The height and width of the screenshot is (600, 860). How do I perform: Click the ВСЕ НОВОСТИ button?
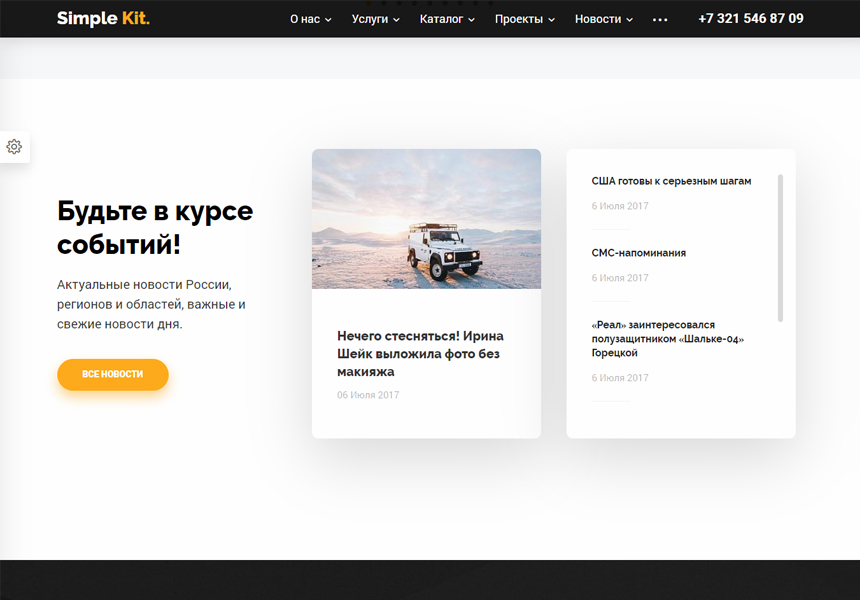pos(112,375)
